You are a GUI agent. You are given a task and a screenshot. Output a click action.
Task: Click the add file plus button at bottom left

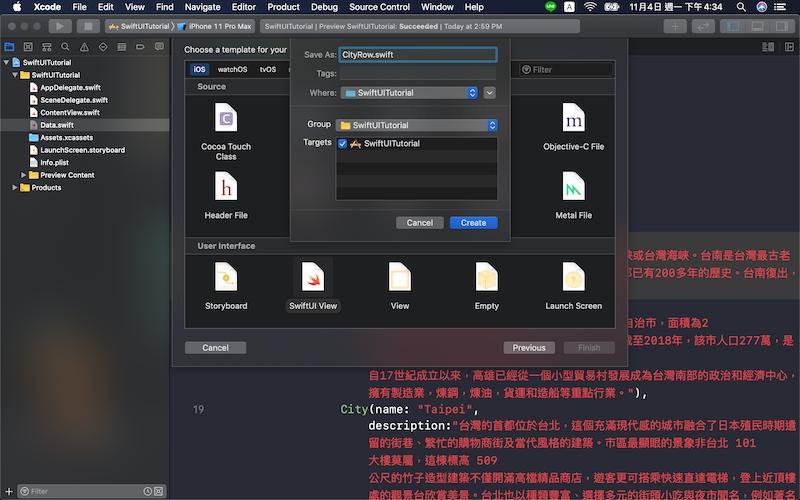pos(9,491)
